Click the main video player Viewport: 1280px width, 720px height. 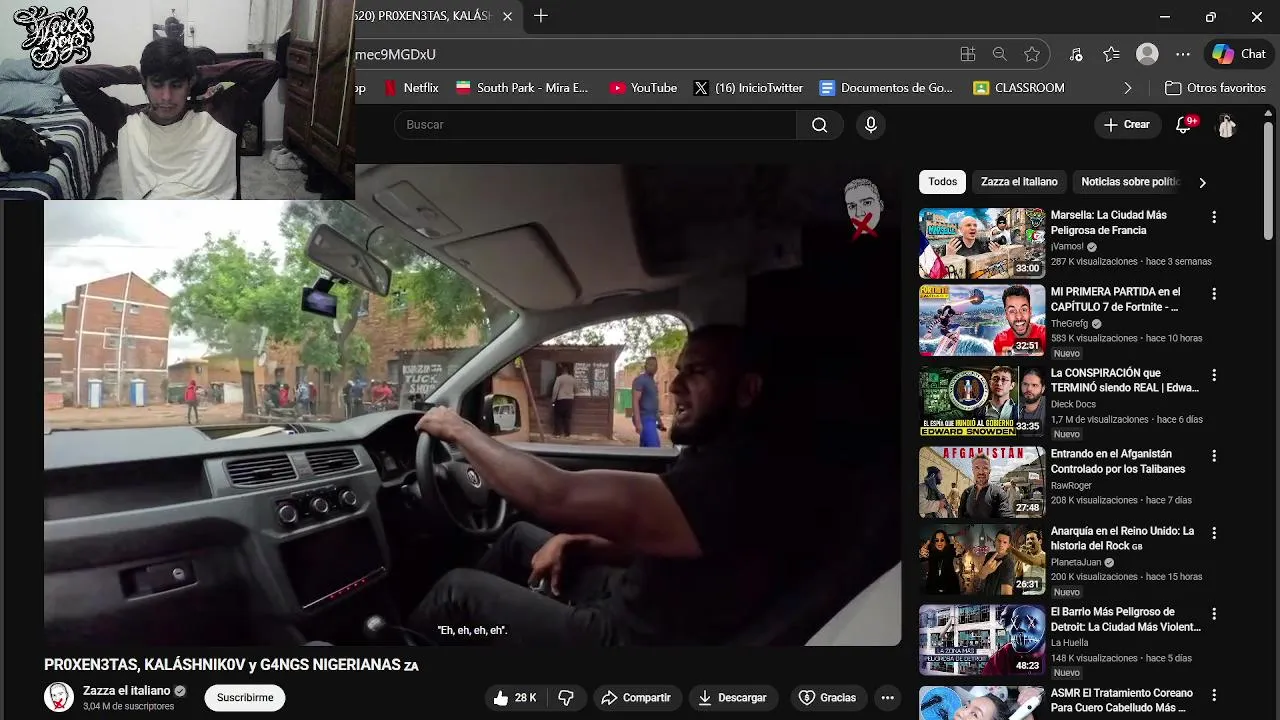pos(472,405)
